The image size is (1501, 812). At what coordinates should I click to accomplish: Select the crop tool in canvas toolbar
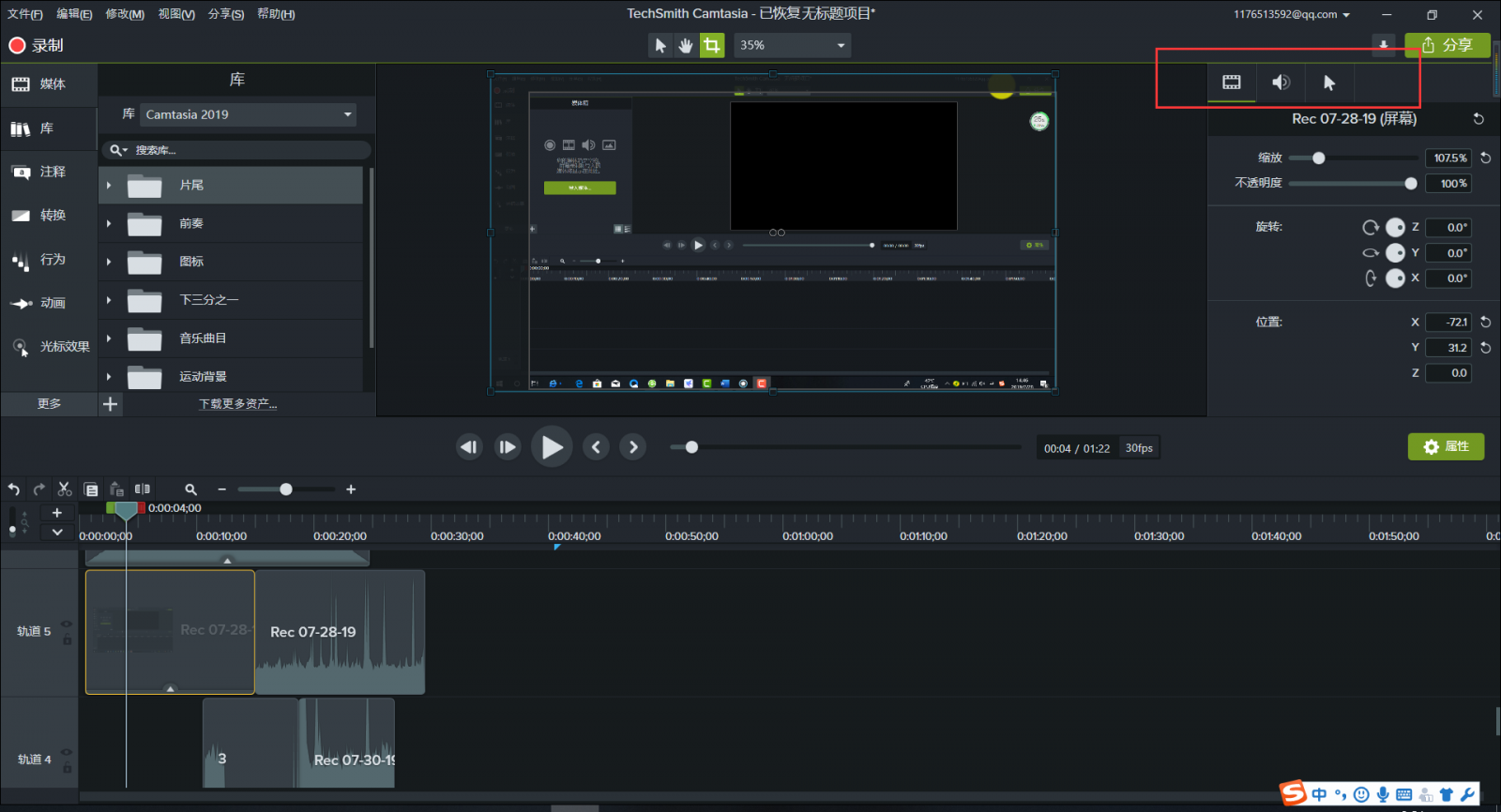(712, 45)
